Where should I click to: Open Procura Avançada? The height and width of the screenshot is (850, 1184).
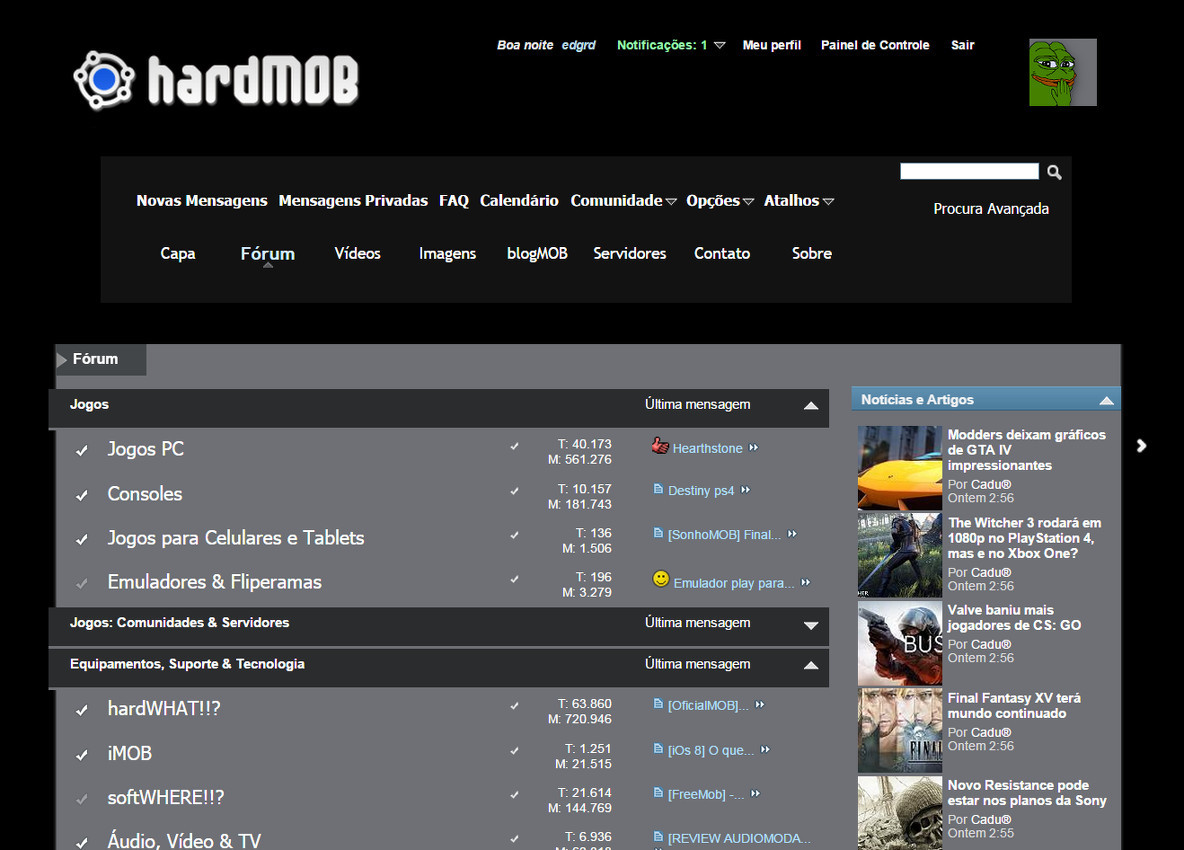tap(991, 209)
